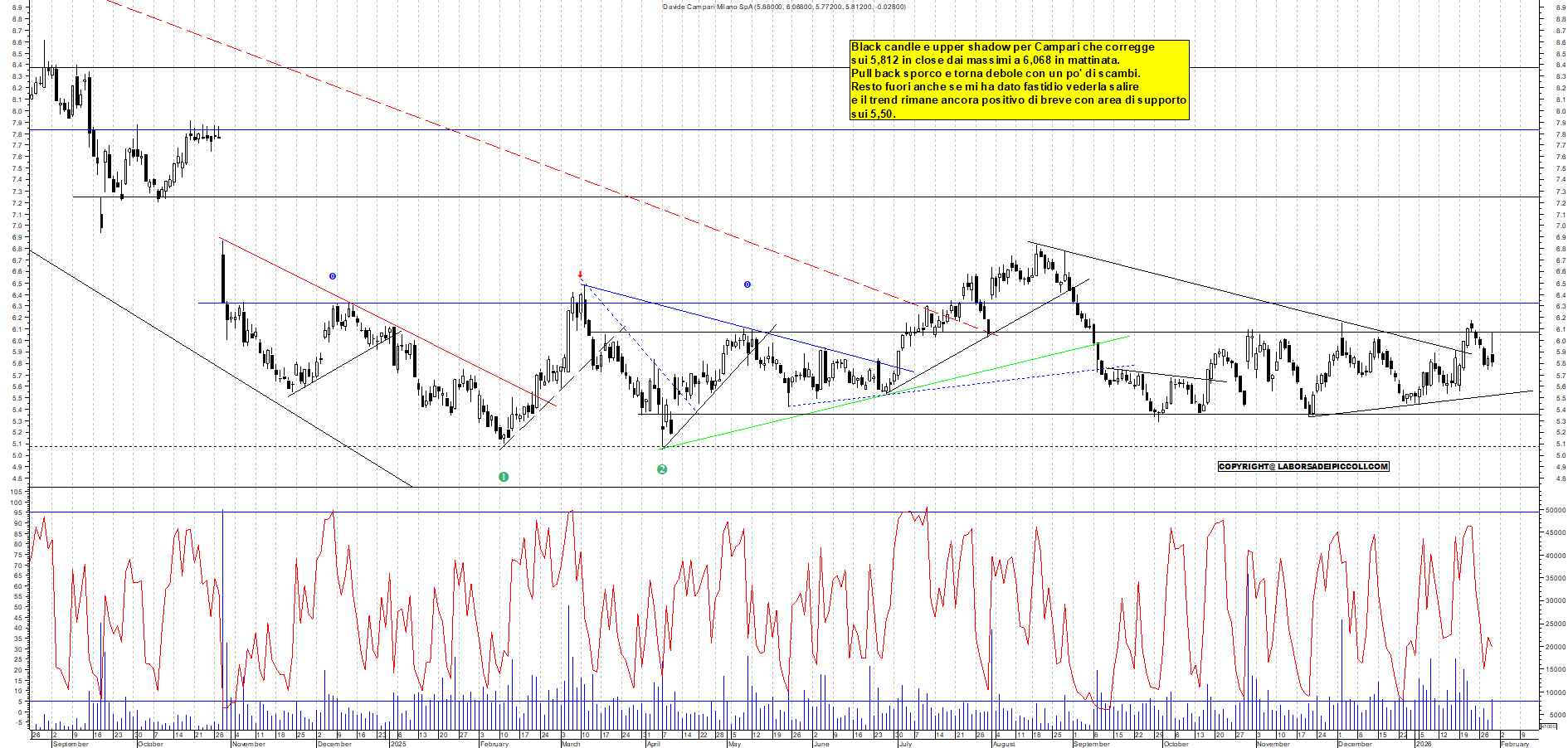Click the Davide Campari Milano SpA chart title
This screenshot has height=748, width=1568.
click(x=784, y=7)
